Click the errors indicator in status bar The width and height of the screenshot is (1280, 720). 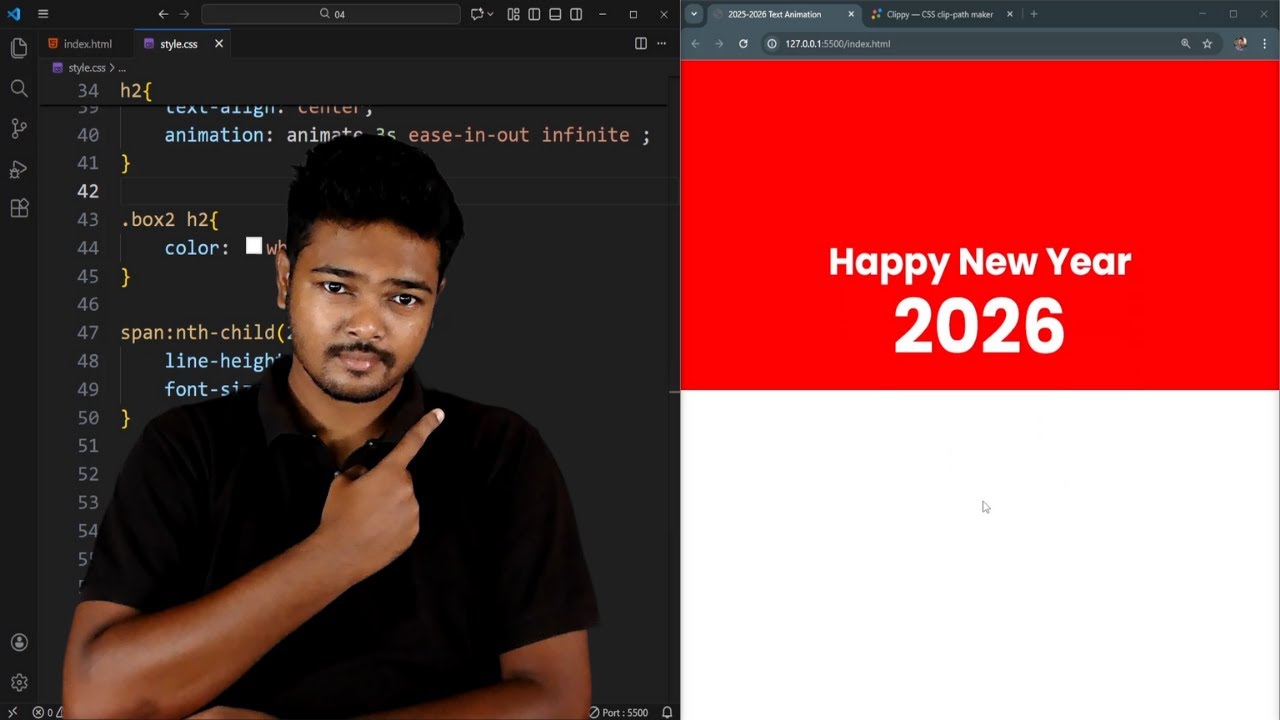45,712
